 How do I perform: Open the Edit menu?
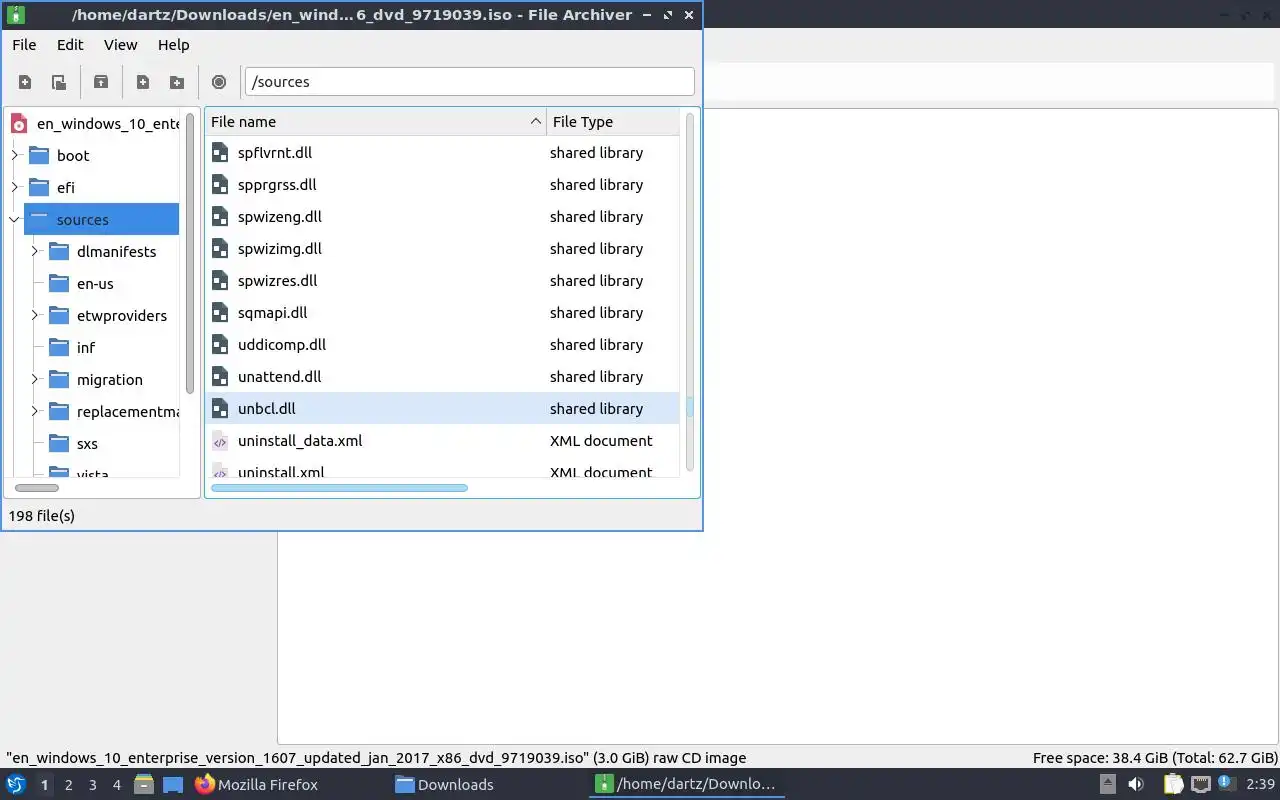[70, 45]
